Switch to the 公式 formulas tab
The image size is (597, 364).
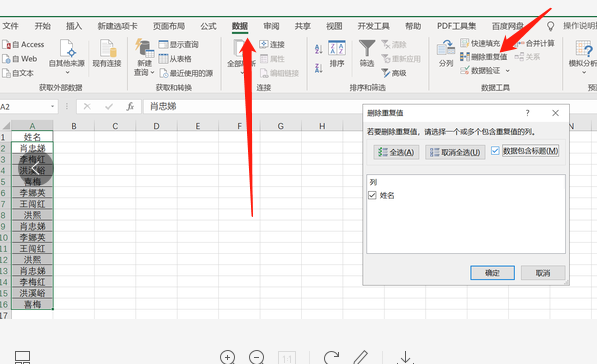(208, 26)
